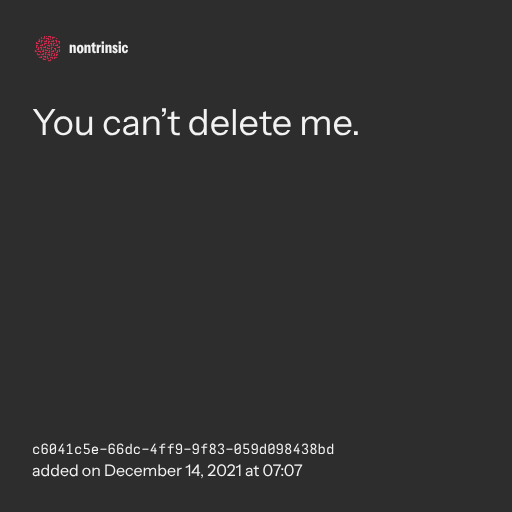Click the words "added on" in footer
Viewport: 512px width, 512px height.
(x=66, y=471)
